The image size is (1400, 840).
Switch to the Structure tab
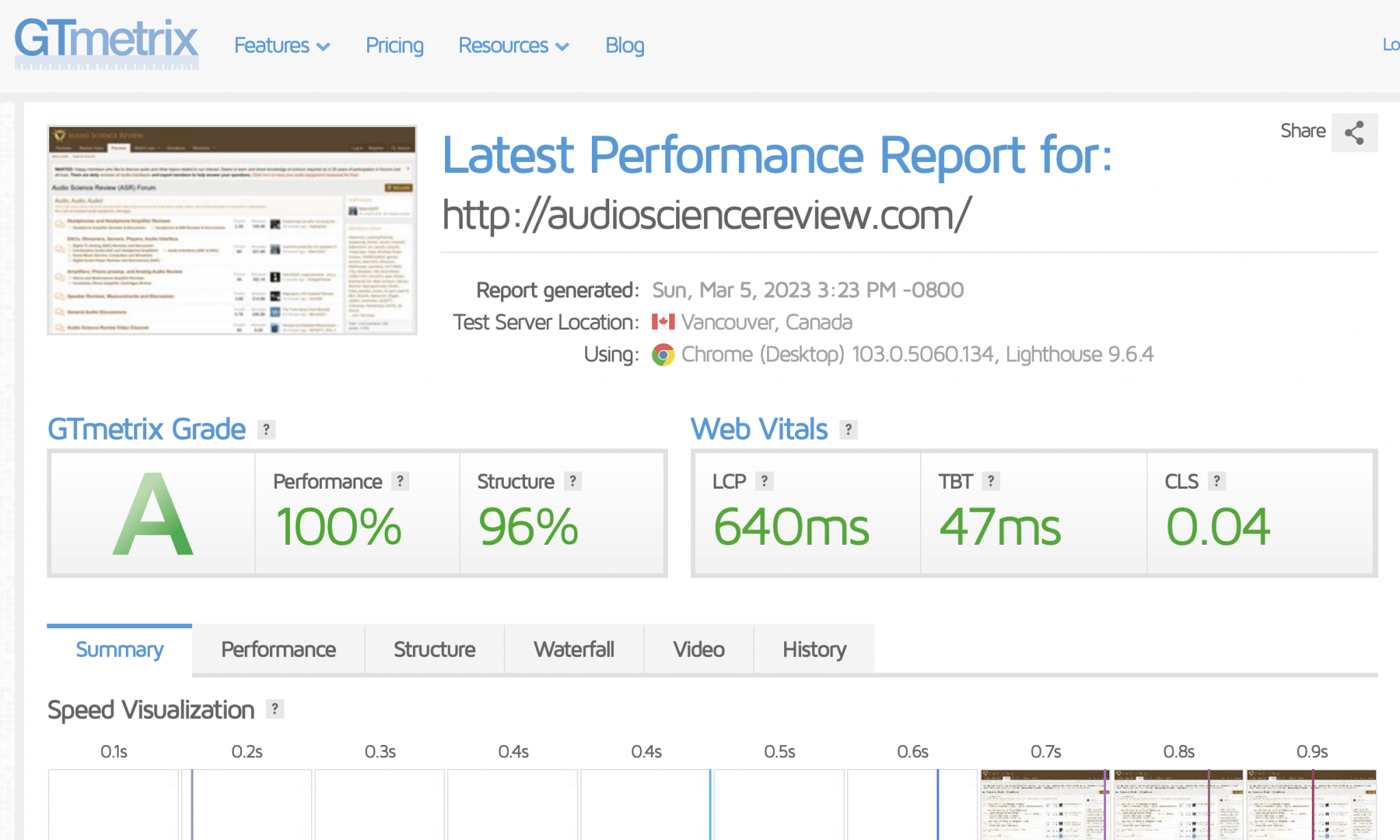pos(435,649)
